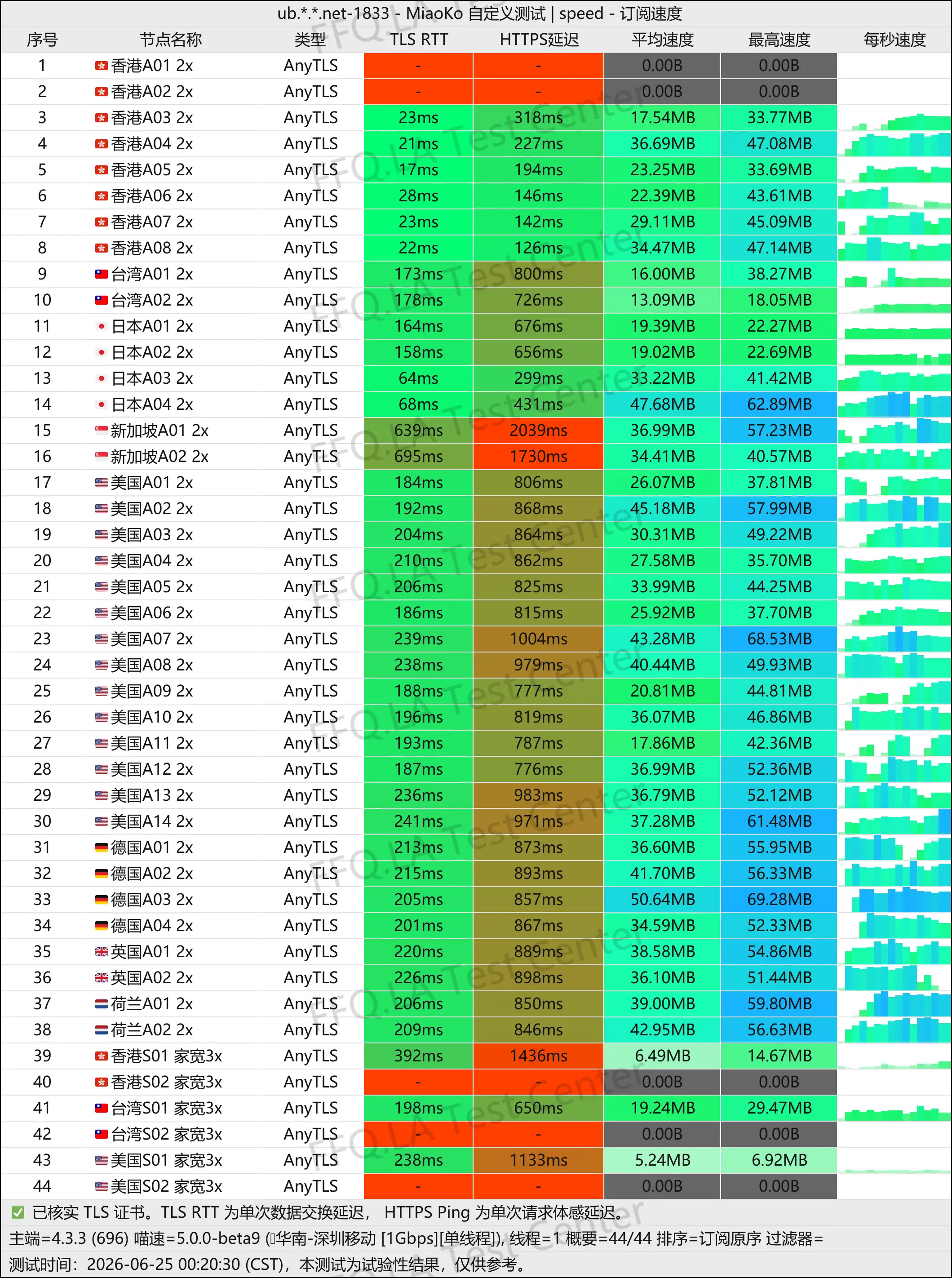Click the 香港S01 家宽3x node name
952x1278 pixels.
coord(166,1056)
